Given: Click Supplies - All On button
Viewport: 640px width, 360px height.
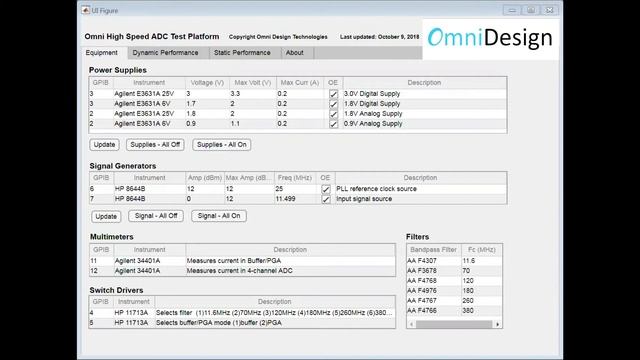Looking at the screenshot, I should [x=222, y=144].
